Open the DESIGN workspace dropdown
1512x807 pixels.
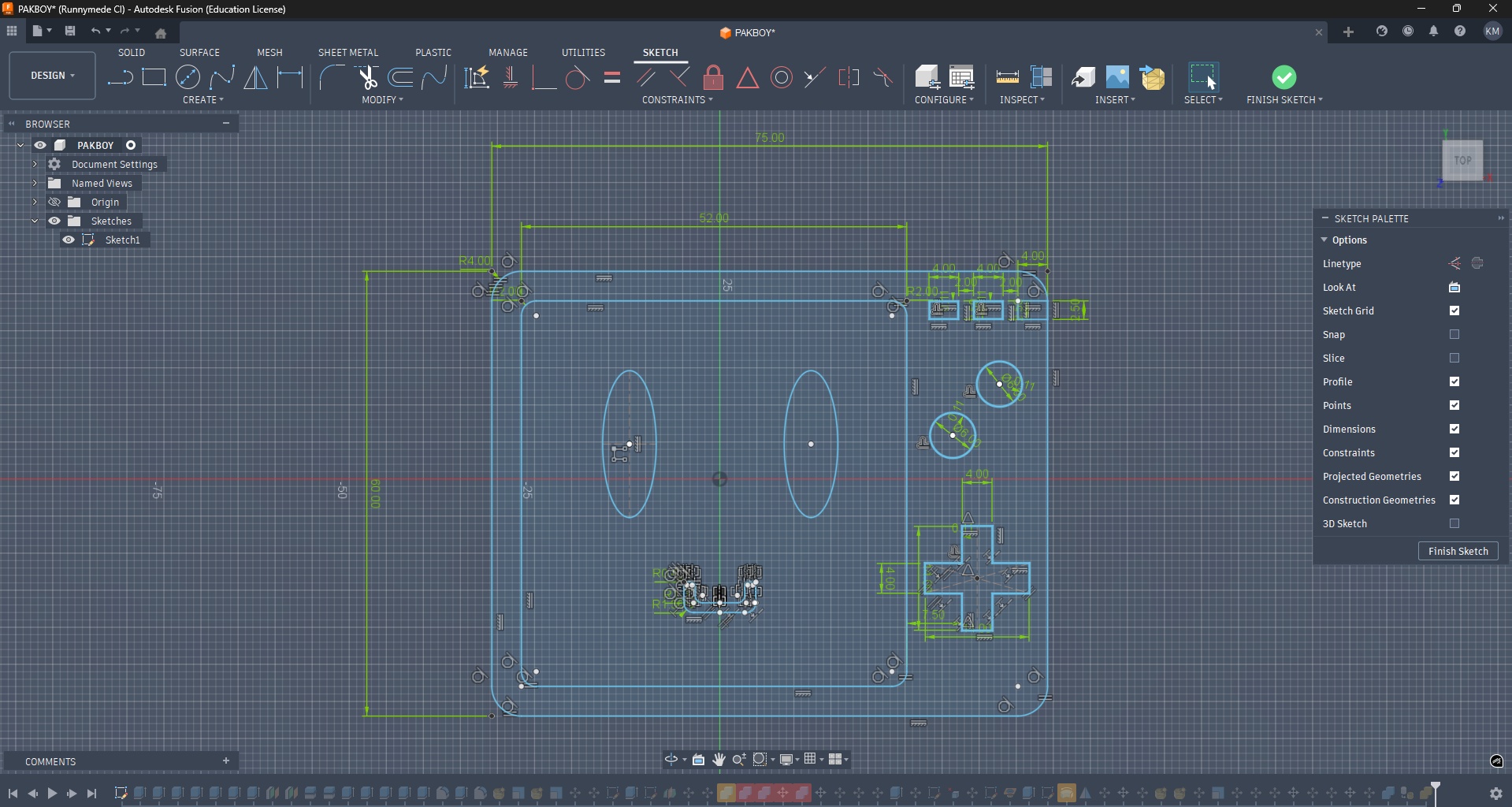coord(53,76)
